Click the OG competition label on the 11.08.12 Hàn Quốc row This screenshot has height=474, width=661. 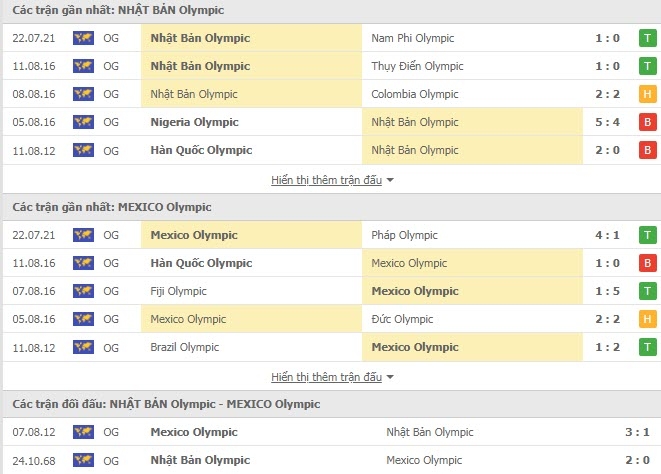111,151
